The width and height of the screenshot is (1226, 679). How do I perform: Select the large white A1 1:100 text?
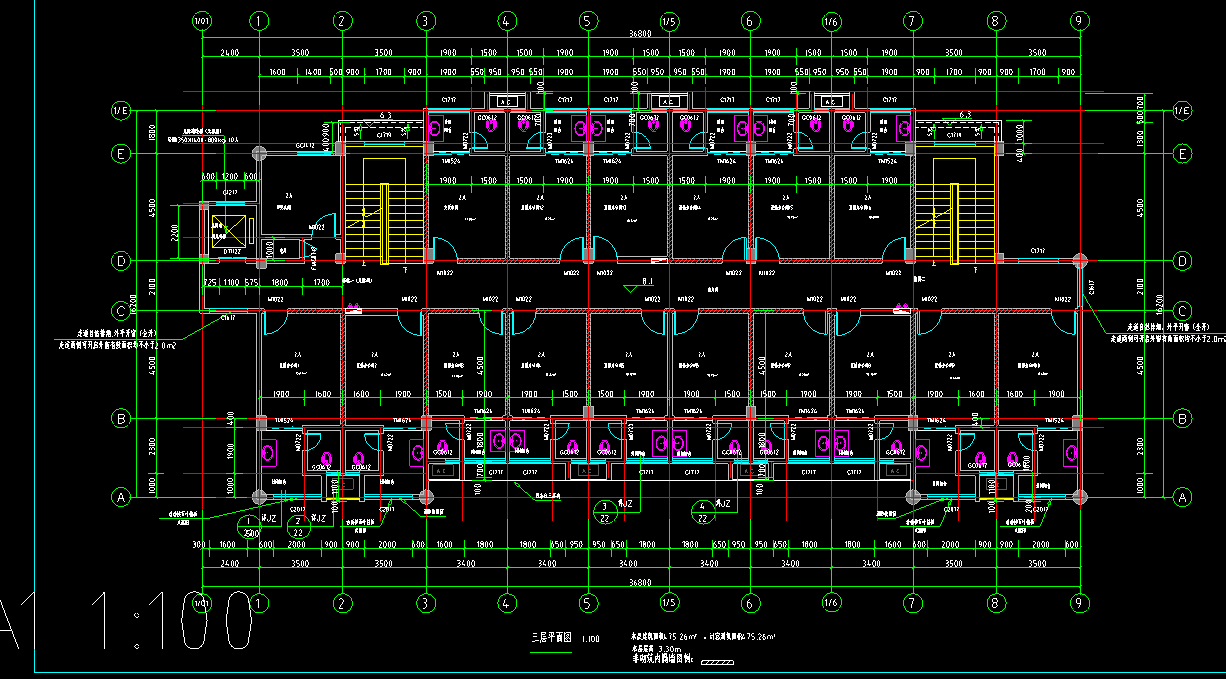click(x=127, y=622)
